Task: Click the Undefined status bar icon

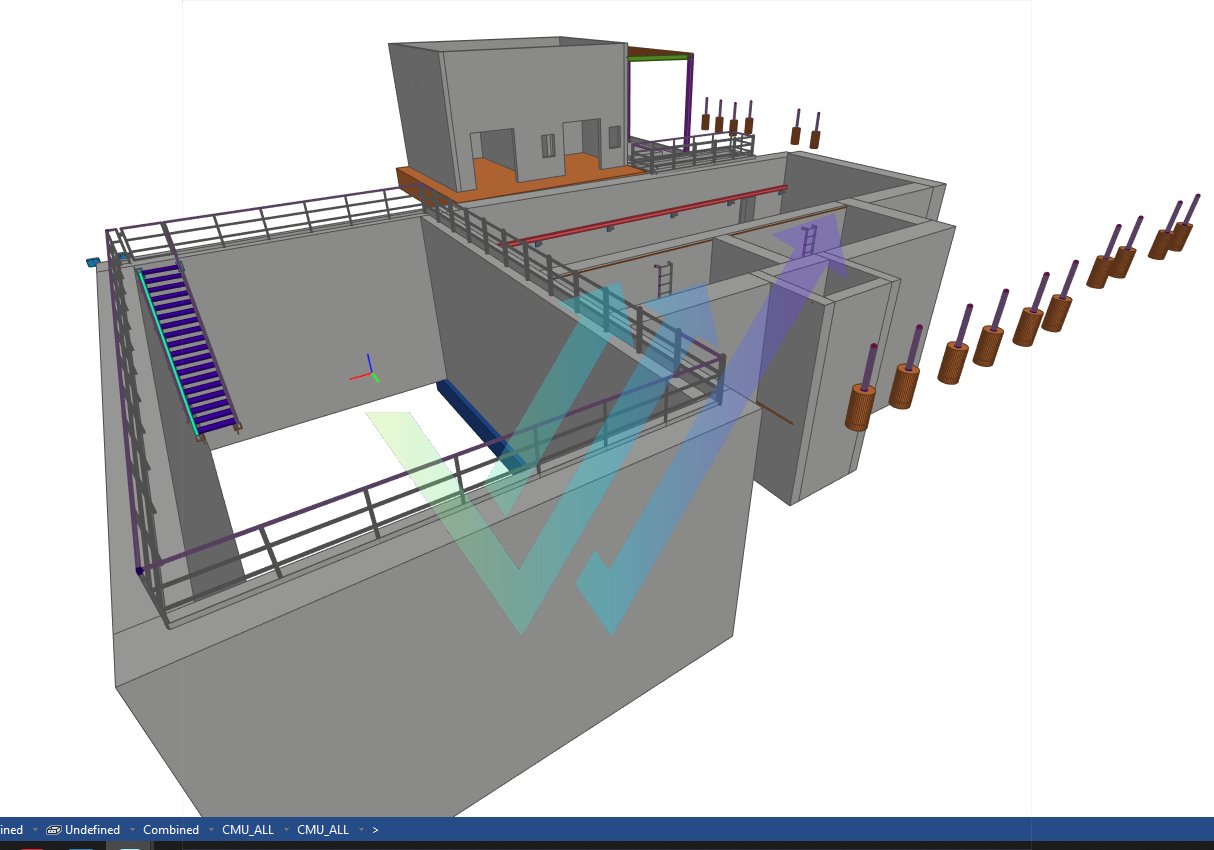Action: pos(54,830)
